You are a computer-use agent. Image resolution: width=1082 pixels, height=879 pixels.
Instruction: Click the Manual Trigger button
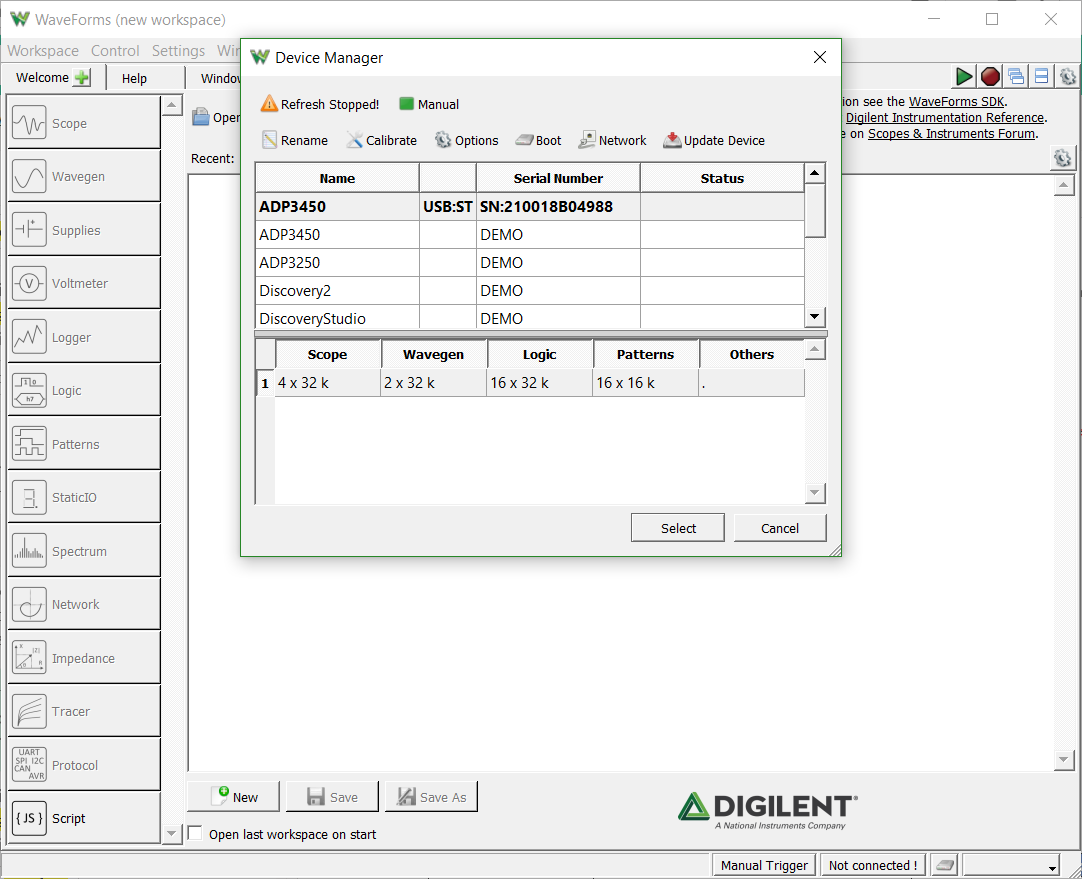[x=764, y=865]
